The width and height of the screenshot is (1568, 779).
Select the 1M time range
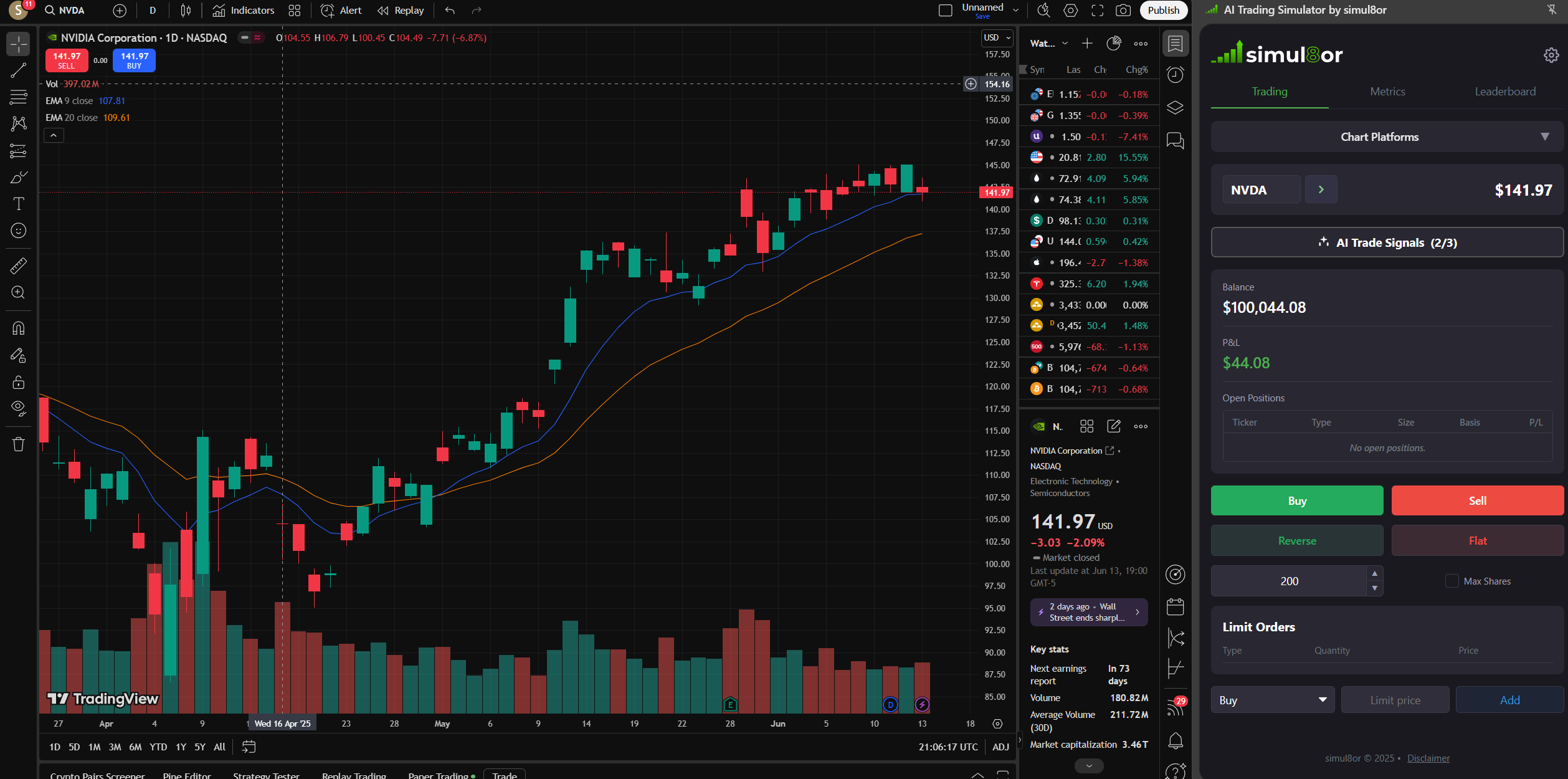[95, 747]
